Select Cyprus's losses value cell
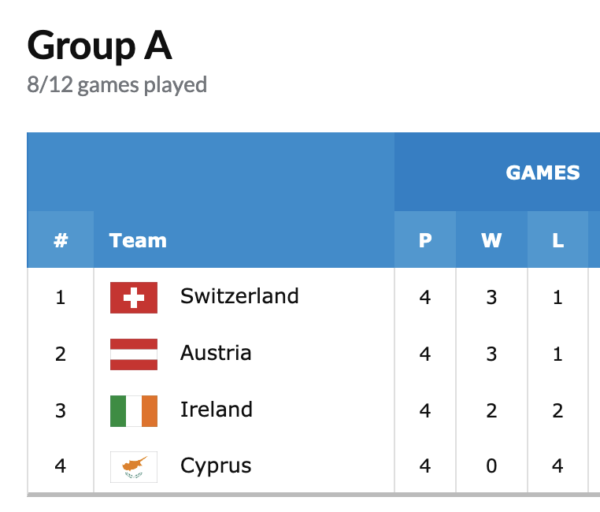 point(557,466)
